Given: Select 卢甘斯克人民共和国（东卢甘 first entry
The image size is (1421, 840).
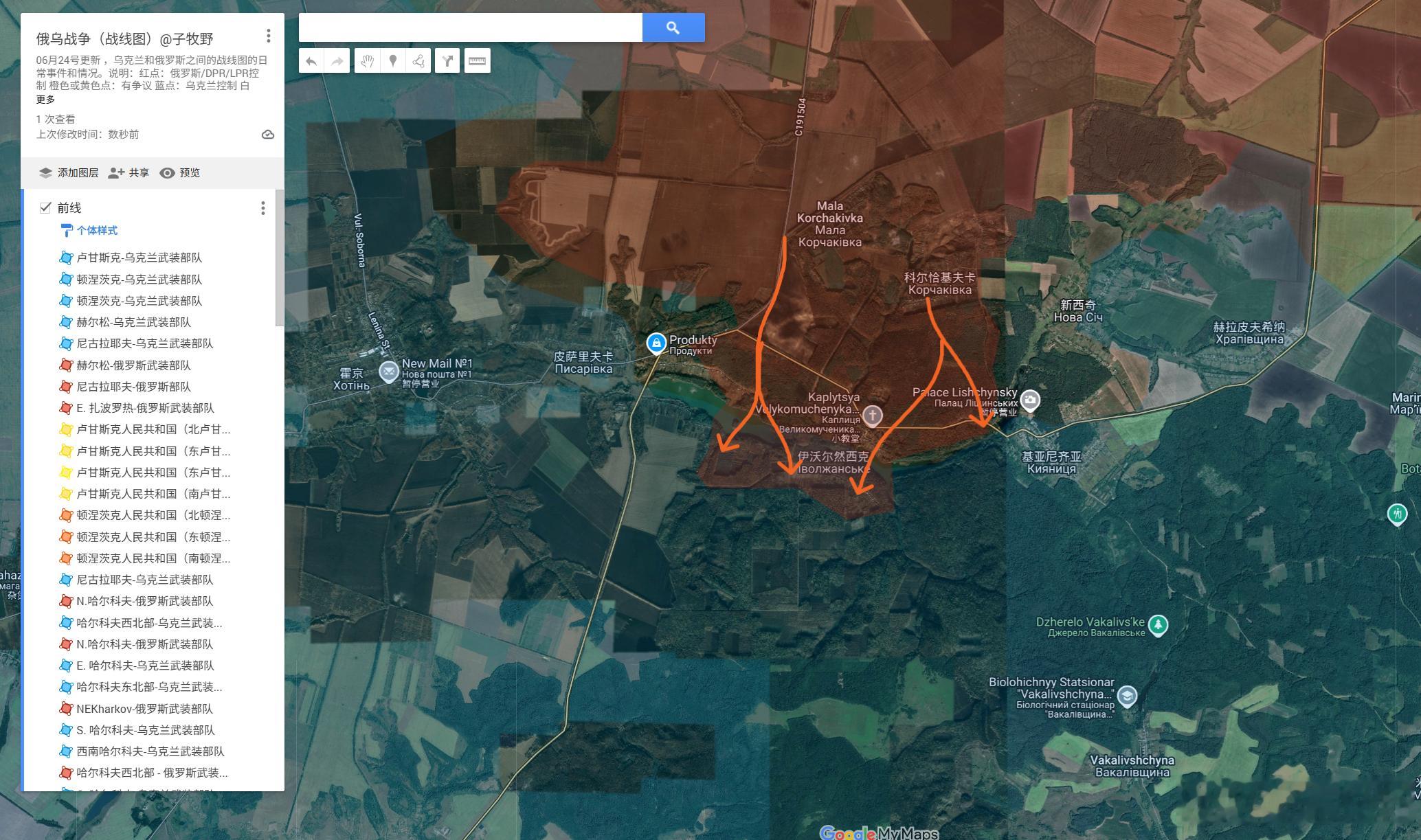Looking at the screenshot, I should [153, 451].
